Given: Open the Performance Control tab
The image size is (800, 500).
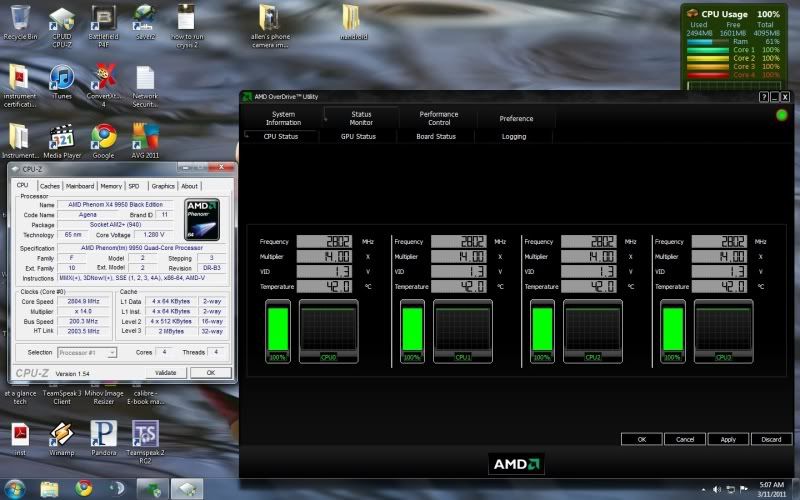Looking at the screenshot, I should (439, 118).
